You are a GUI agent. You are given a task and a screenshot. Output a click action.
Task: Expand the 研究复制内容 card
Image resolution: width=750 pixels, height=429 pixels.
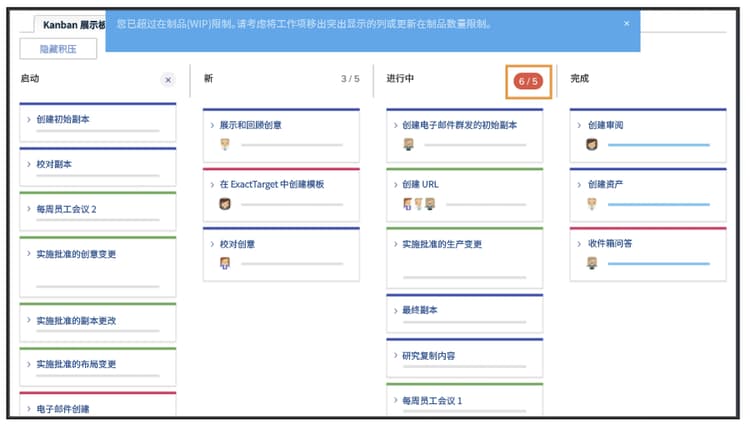click(396, 356)
